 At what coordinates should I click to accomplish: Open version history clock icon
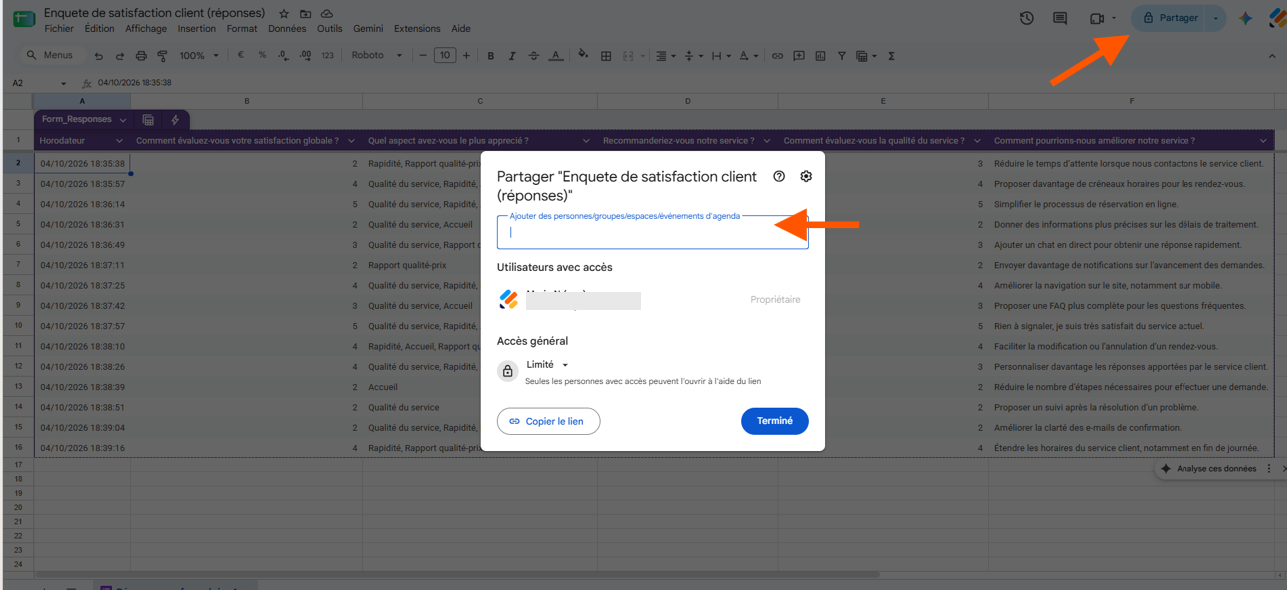tap(1026, 18)
